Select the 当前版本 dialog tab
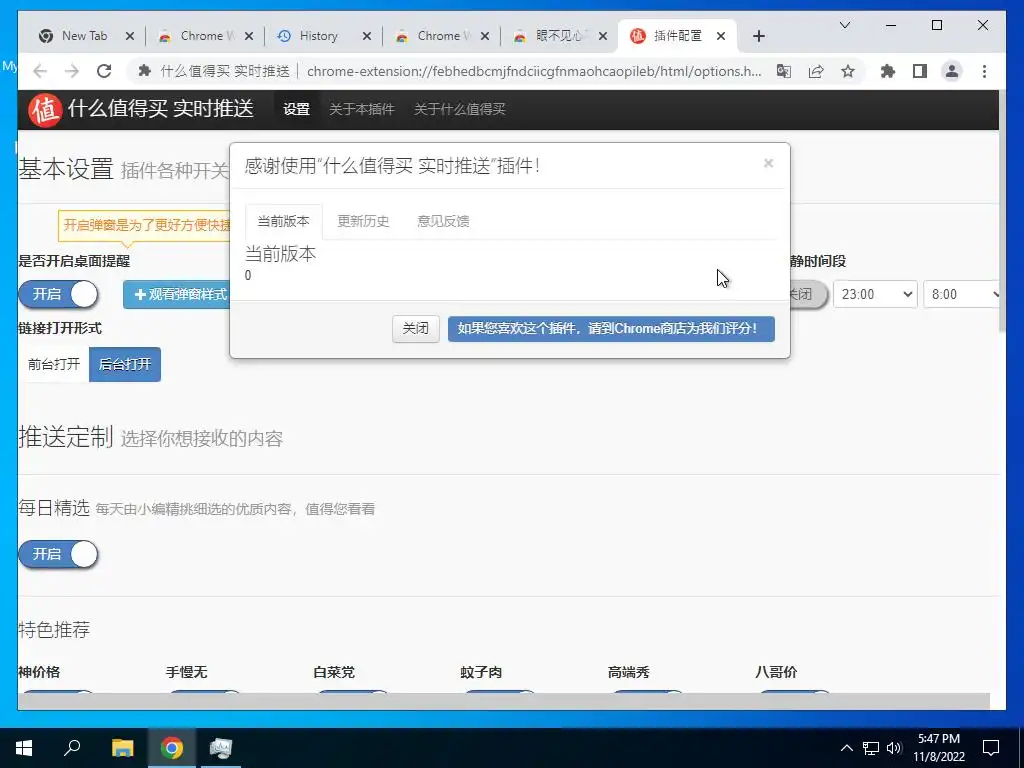This screenshot has height=768, width=1024. click(283, 221)
